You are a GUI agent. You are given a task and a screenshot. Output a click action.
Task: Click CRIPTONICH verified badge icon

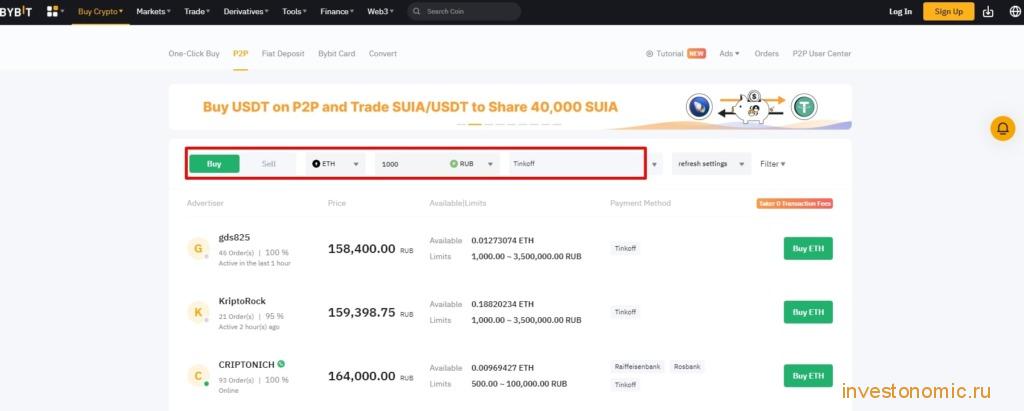(281, 364)
